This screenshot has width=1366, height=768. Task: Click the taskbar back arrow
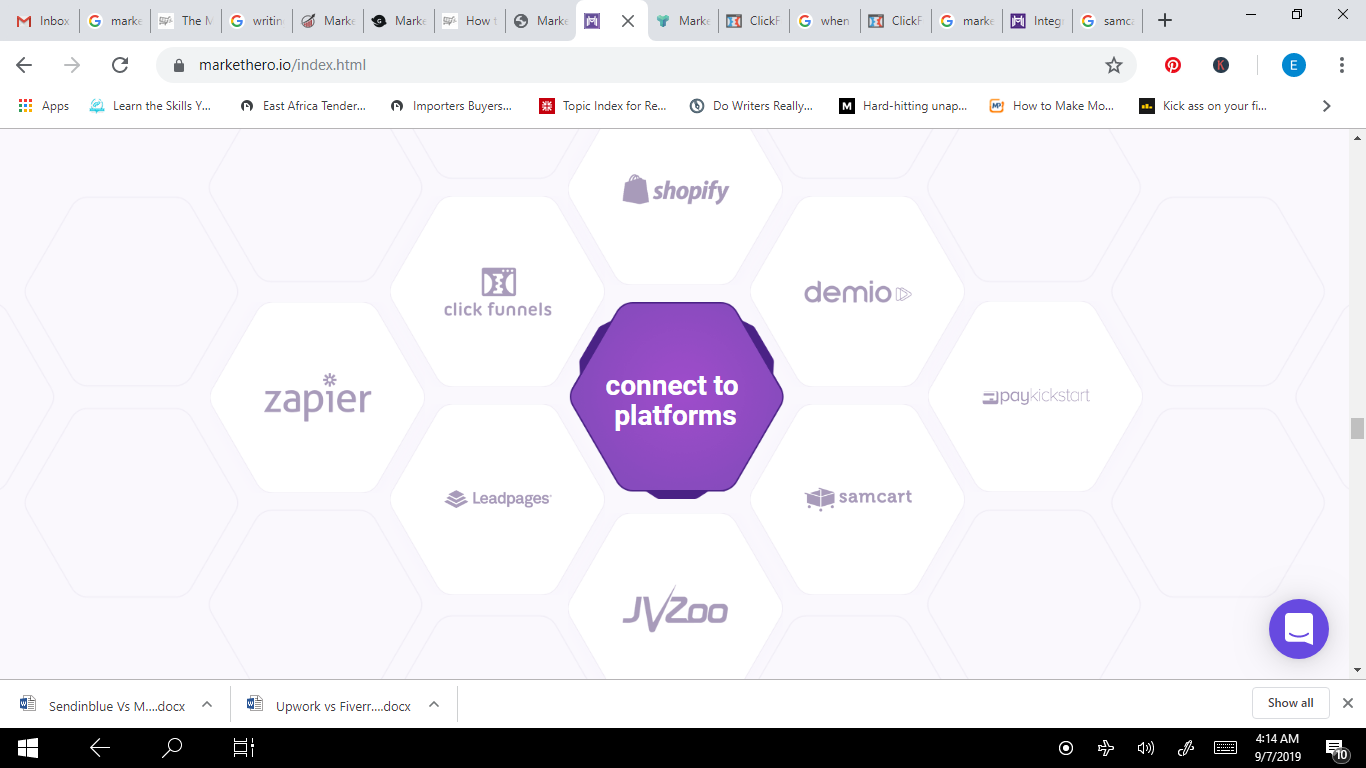100,747
